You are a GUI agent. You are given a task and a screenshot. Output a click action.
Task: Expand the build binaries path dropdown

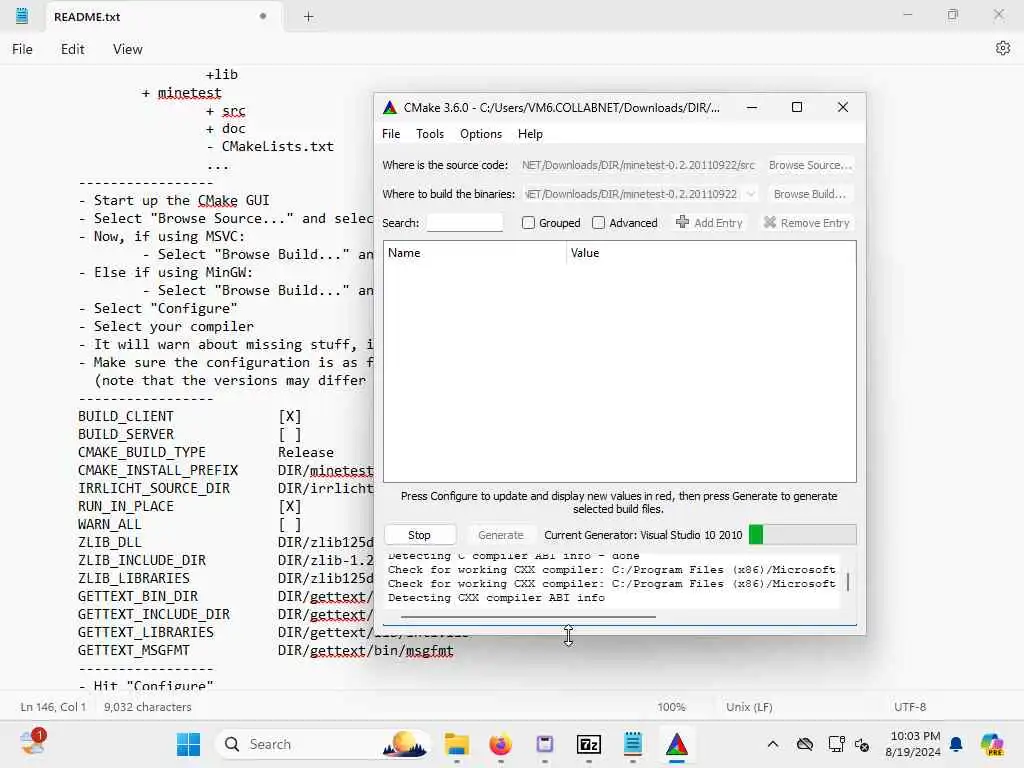[x=750, y=194]
